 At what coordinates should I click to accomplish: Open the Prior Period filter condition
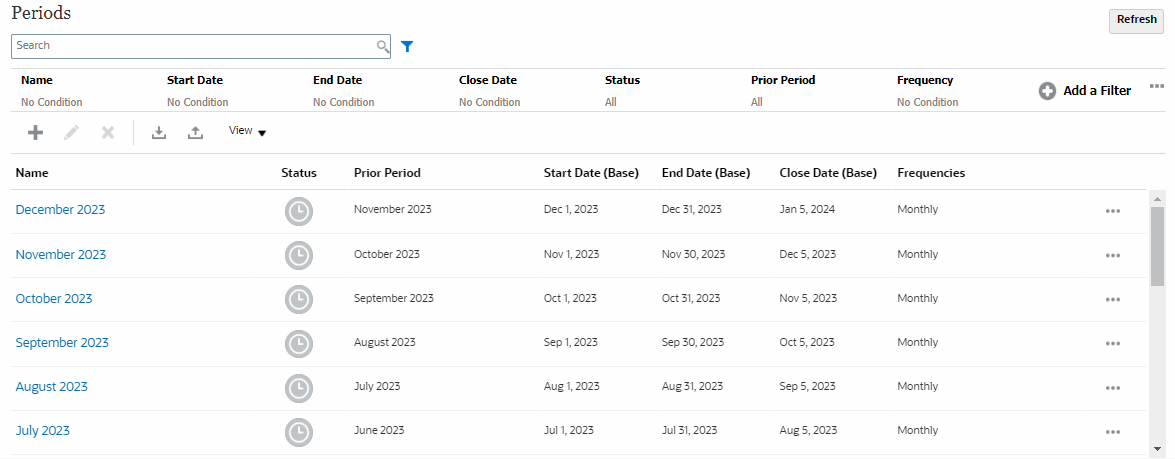coord(757,102)
